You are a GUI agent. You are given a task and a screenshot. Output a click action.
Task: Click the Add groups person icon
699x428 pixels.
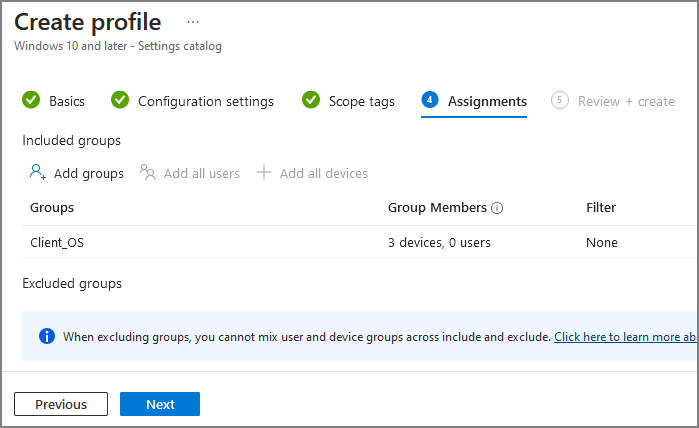[38, 173]
